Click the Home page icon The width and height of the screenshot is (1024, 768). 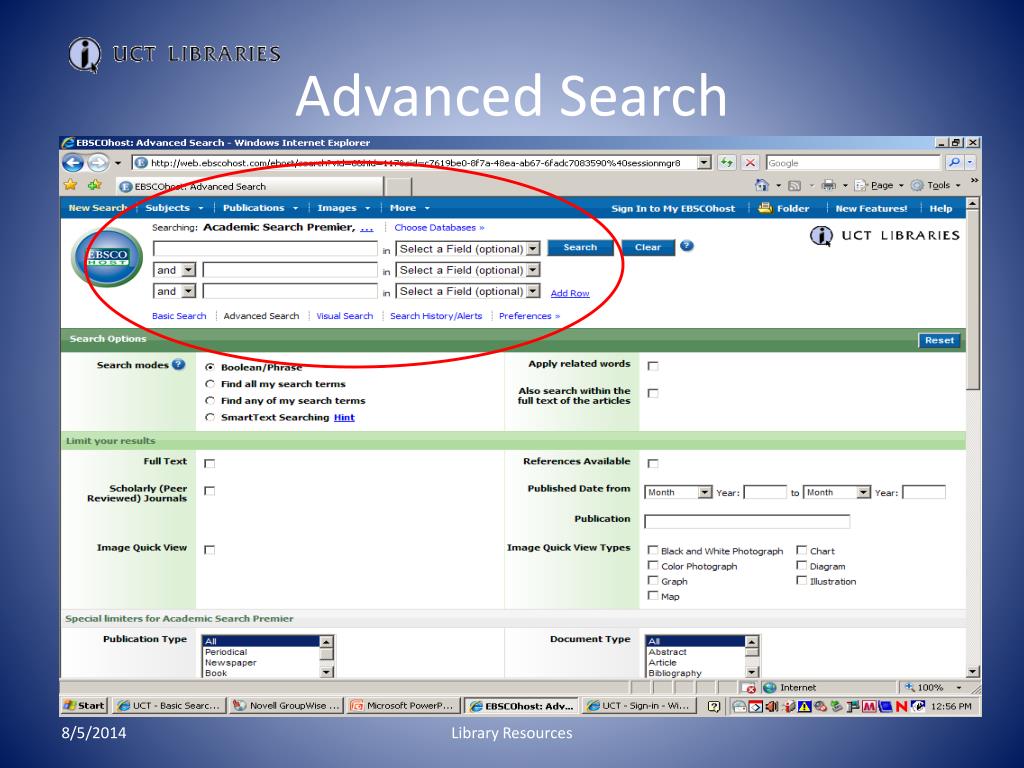click(761, 185)
